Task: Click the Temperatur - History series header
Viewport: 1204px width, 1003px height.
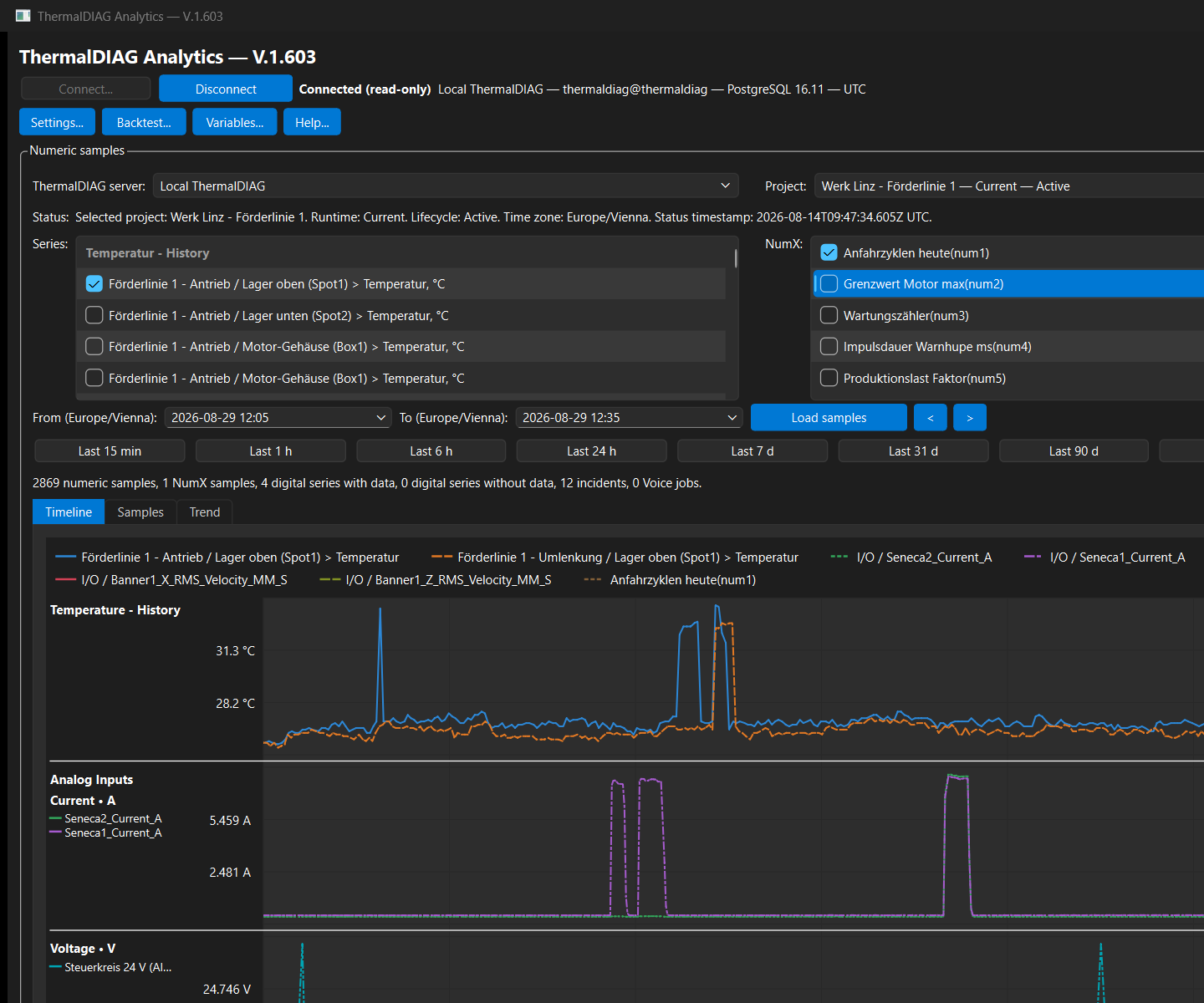Action: click(x=147, y=252)
